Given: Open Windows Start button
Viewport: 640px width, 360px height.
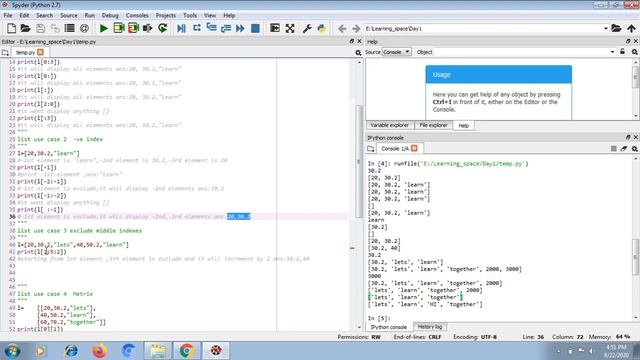Looking at the screenshot, I should 12,351.
